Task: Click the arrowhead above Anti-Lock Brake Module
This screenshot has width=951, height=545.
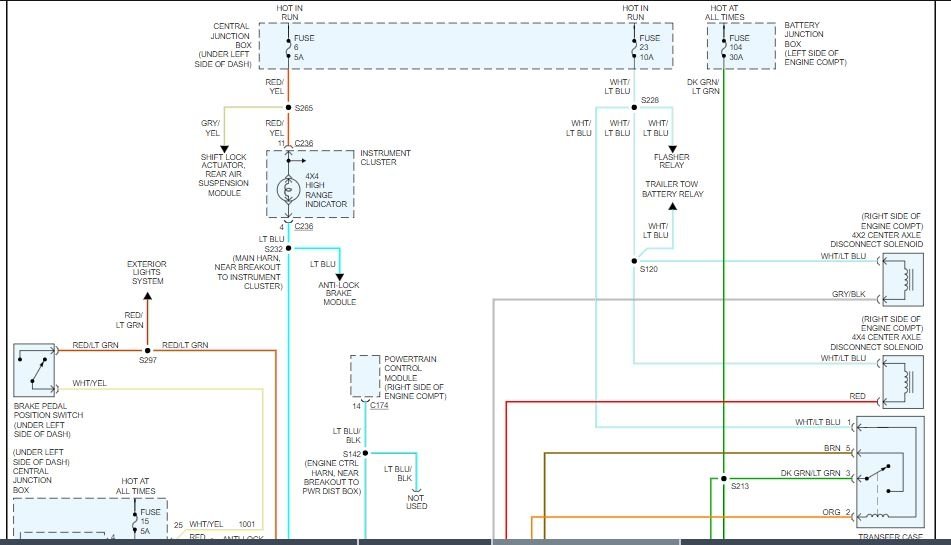Action: 340,277
